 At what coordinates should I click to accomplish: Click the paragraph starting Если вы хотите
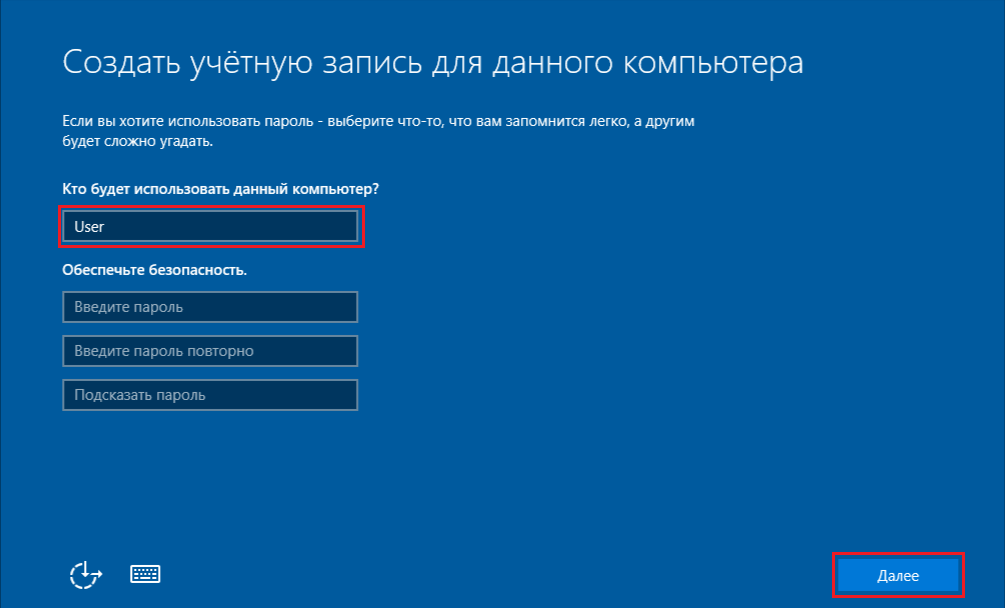(x=378, y=131)
